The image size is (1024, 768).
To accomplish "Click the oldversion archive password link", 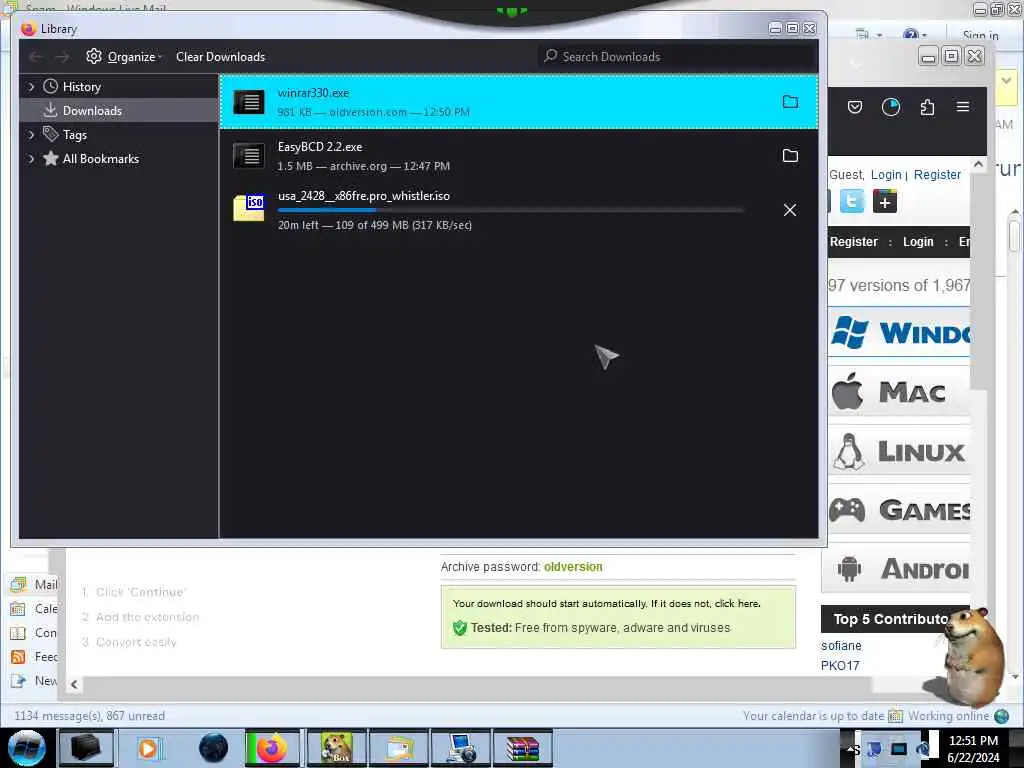I will pos(573,567).
